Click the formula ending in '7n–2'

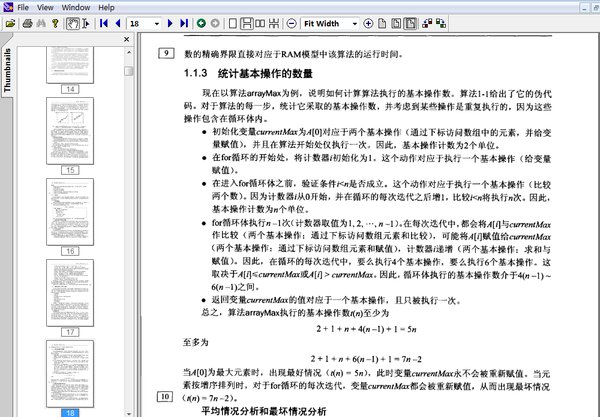coord(366,359)
